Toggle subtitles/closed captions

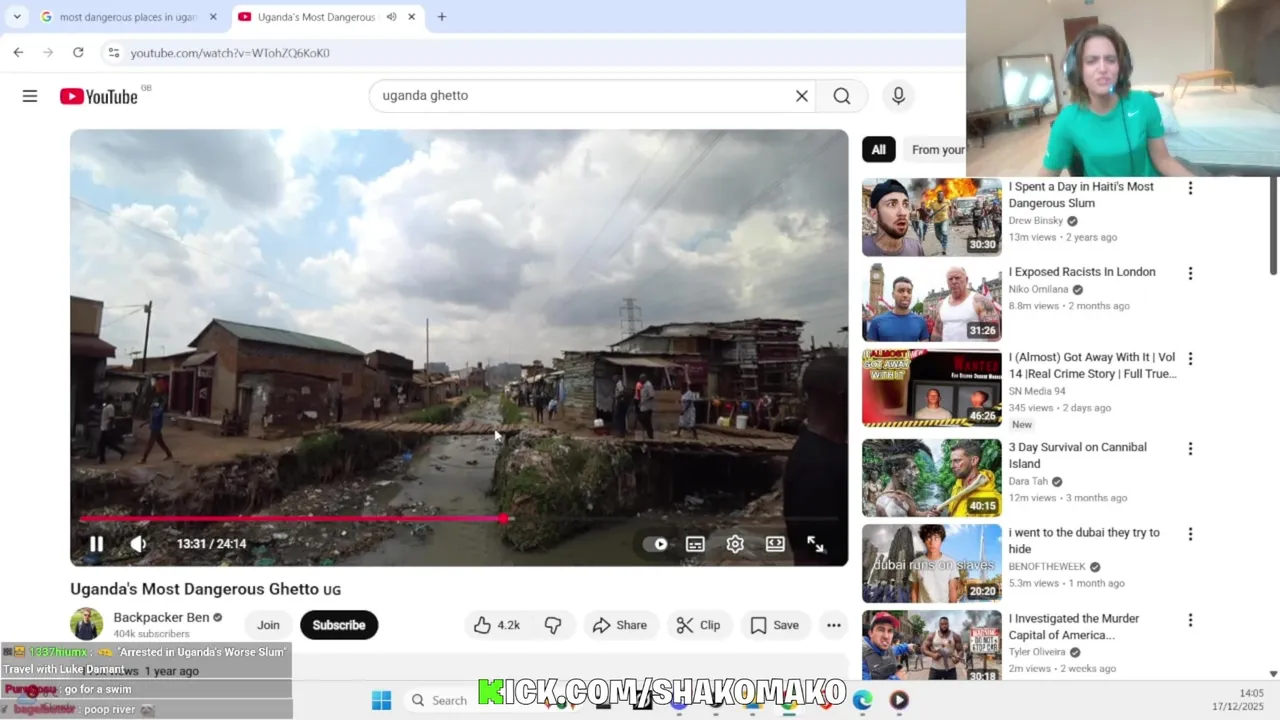tap(695, 544)
